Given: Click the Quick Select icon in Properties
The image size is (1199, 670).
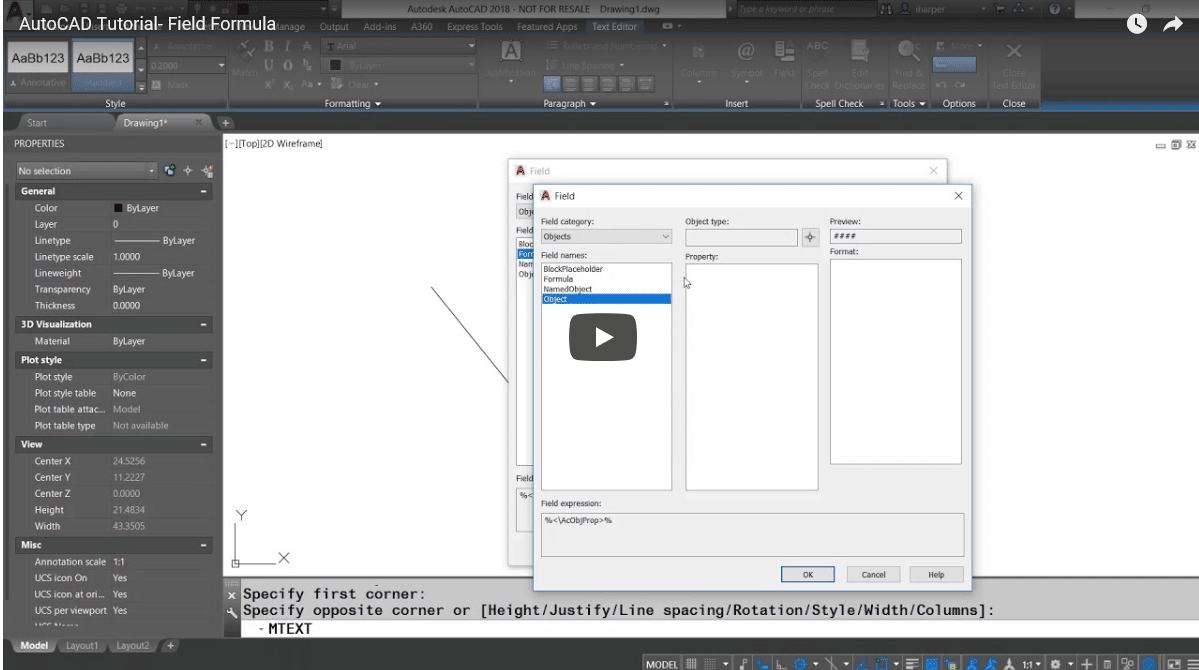Looking at the screenshot, I should tap(207, 171).
